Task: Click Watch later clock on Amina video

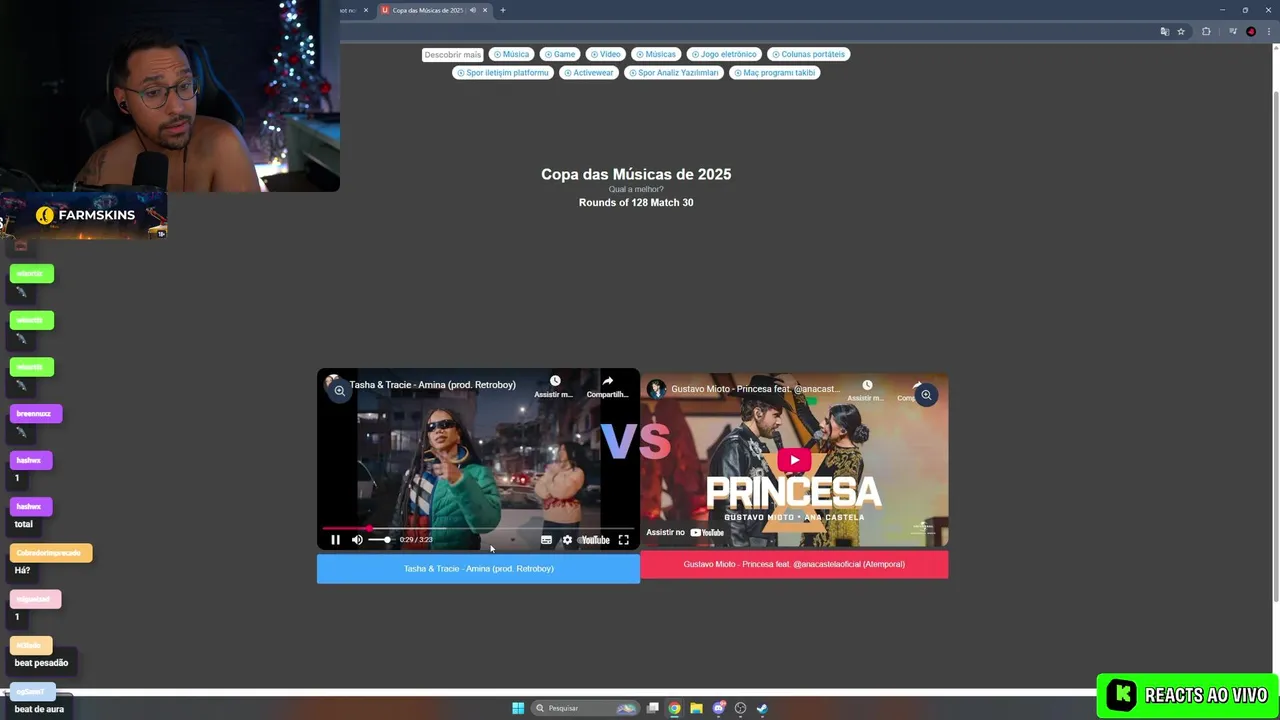Action: (555, 381)
